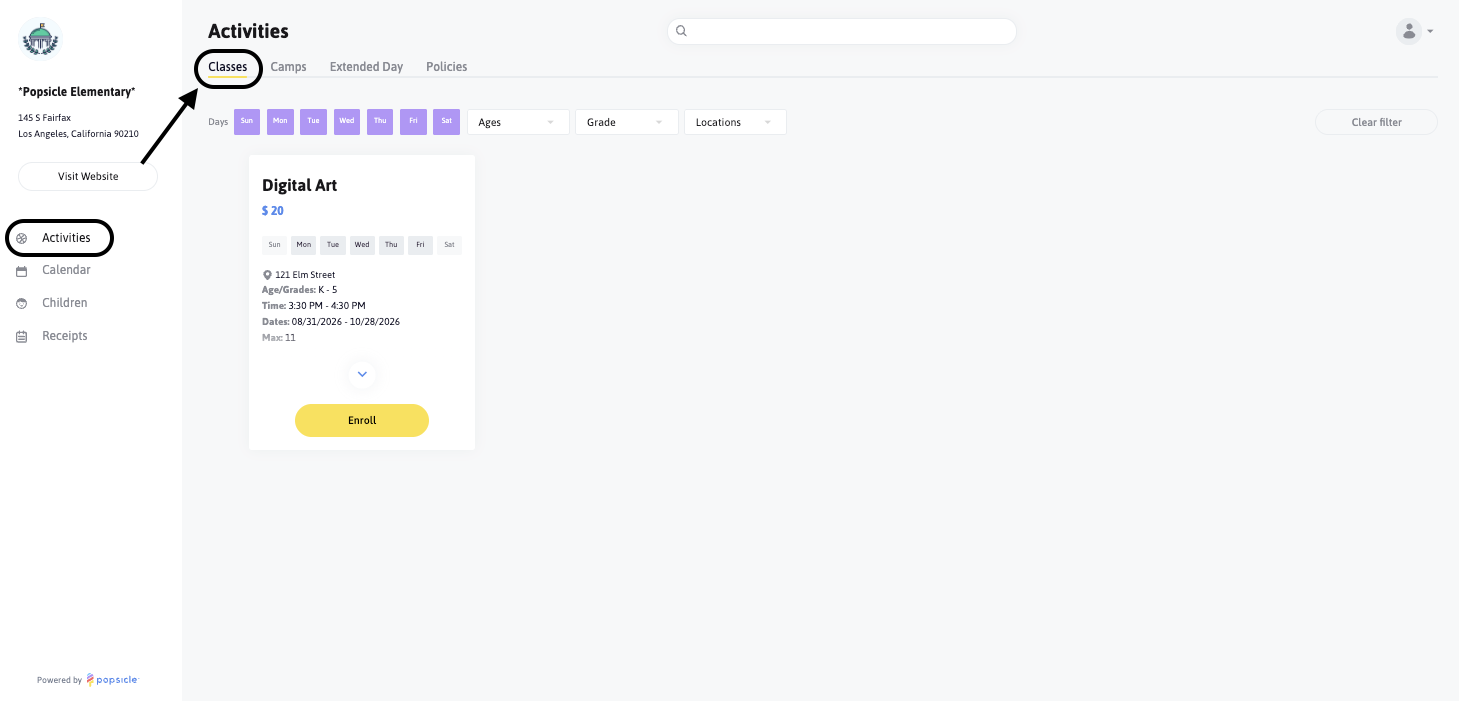The image size is (1459, 701).
Task: Click the Children face icon in sidebar
Action: pos(22,303)
